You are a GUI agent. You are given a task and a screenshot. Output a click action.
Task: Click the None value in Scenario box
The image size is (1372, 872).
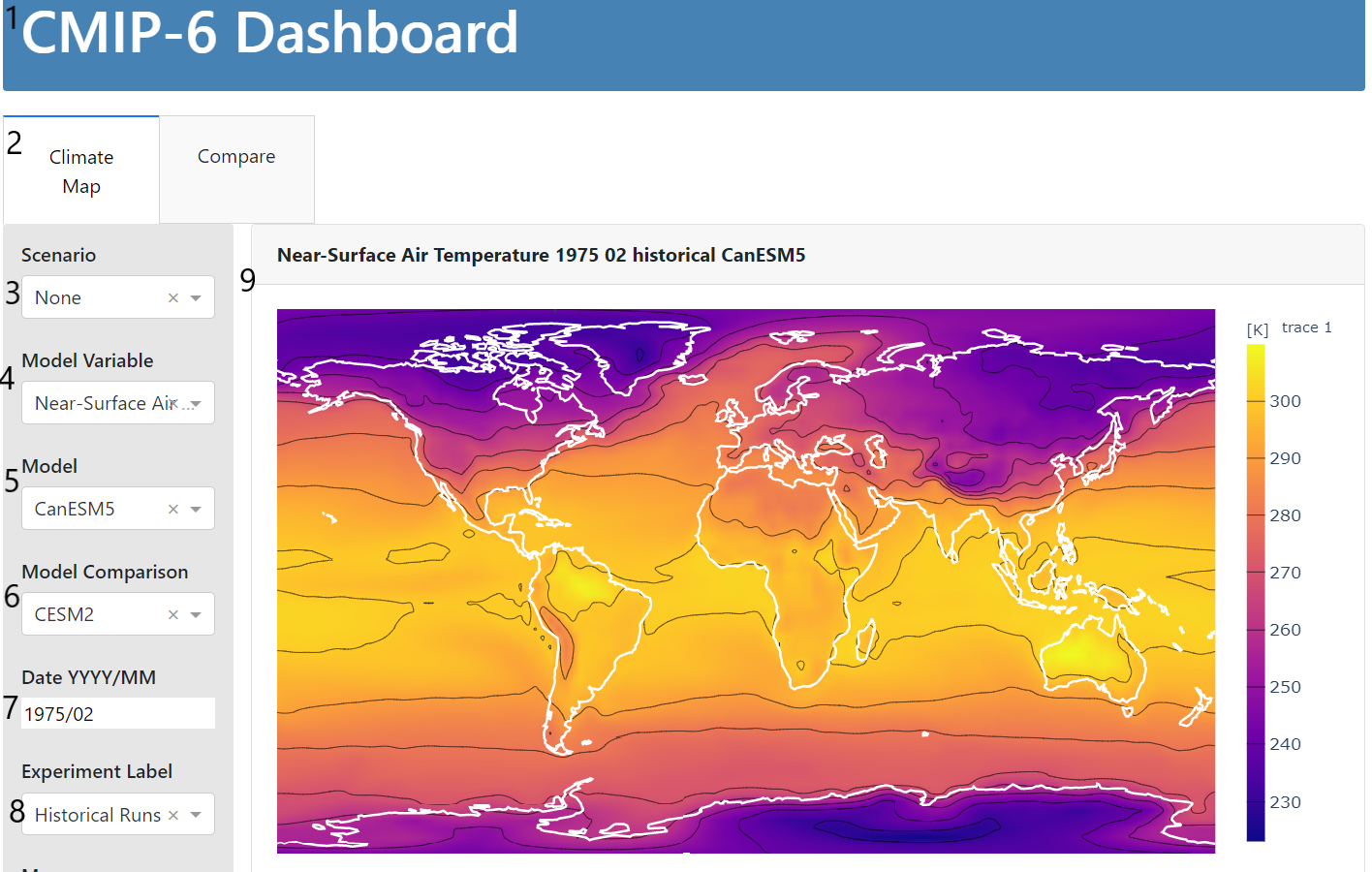[58, 297]
